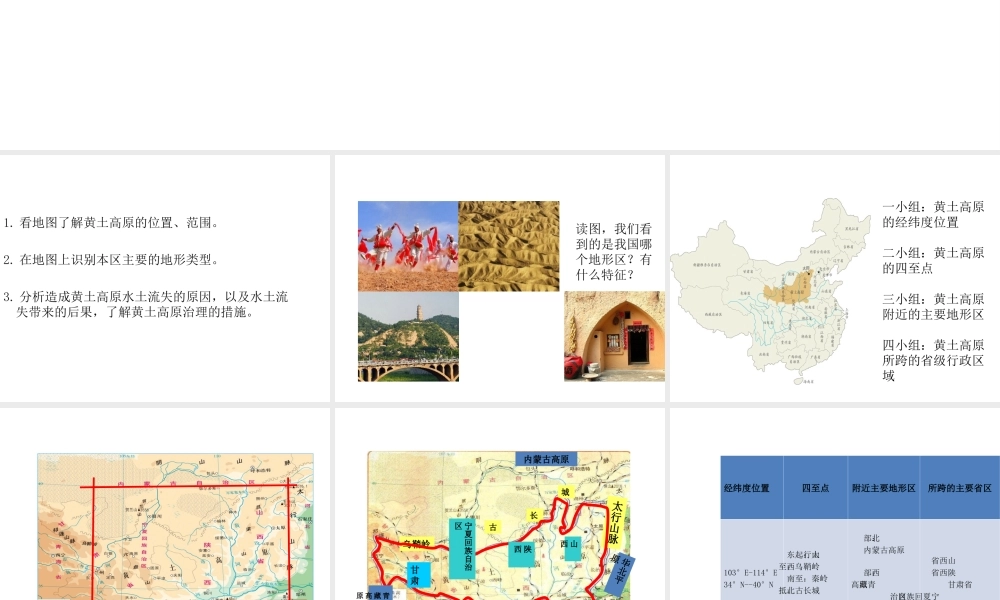Image resolution: width=1000 pixels, height=600 pixels.
Task: Click the cyan '陕西' label on map
Action: pos(522,553)
